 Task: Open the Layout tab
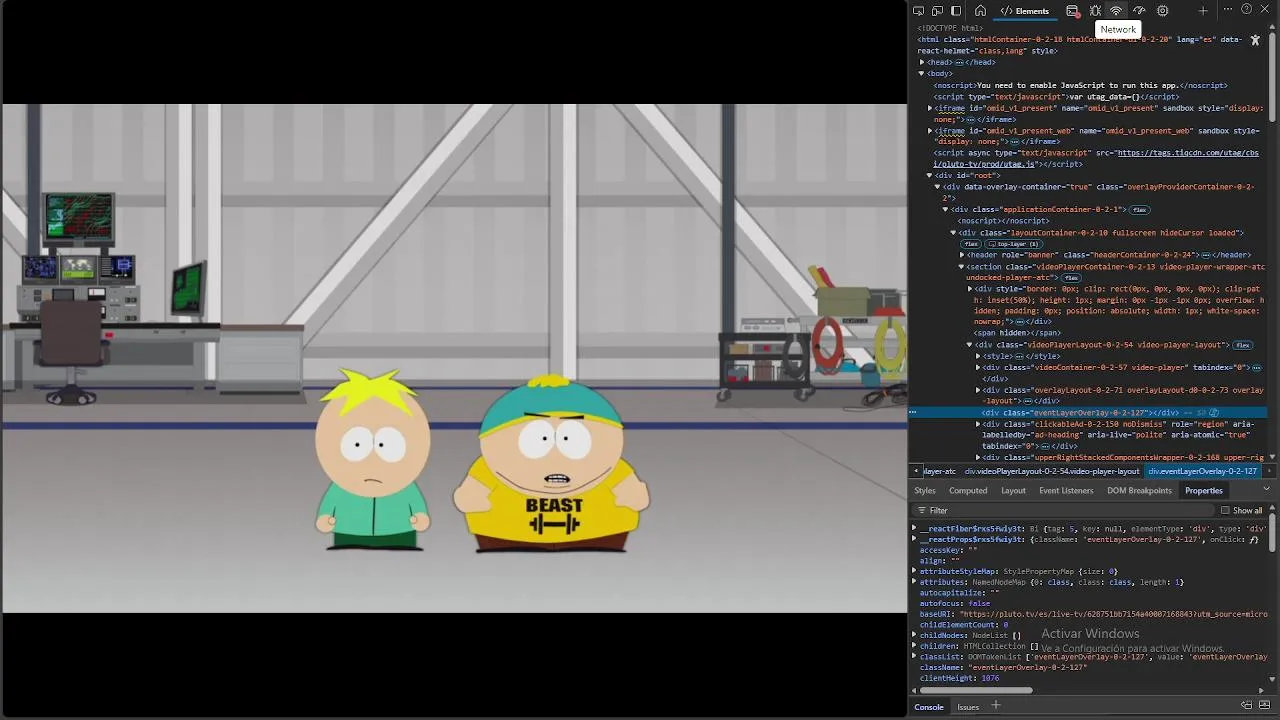point(1013,490)
